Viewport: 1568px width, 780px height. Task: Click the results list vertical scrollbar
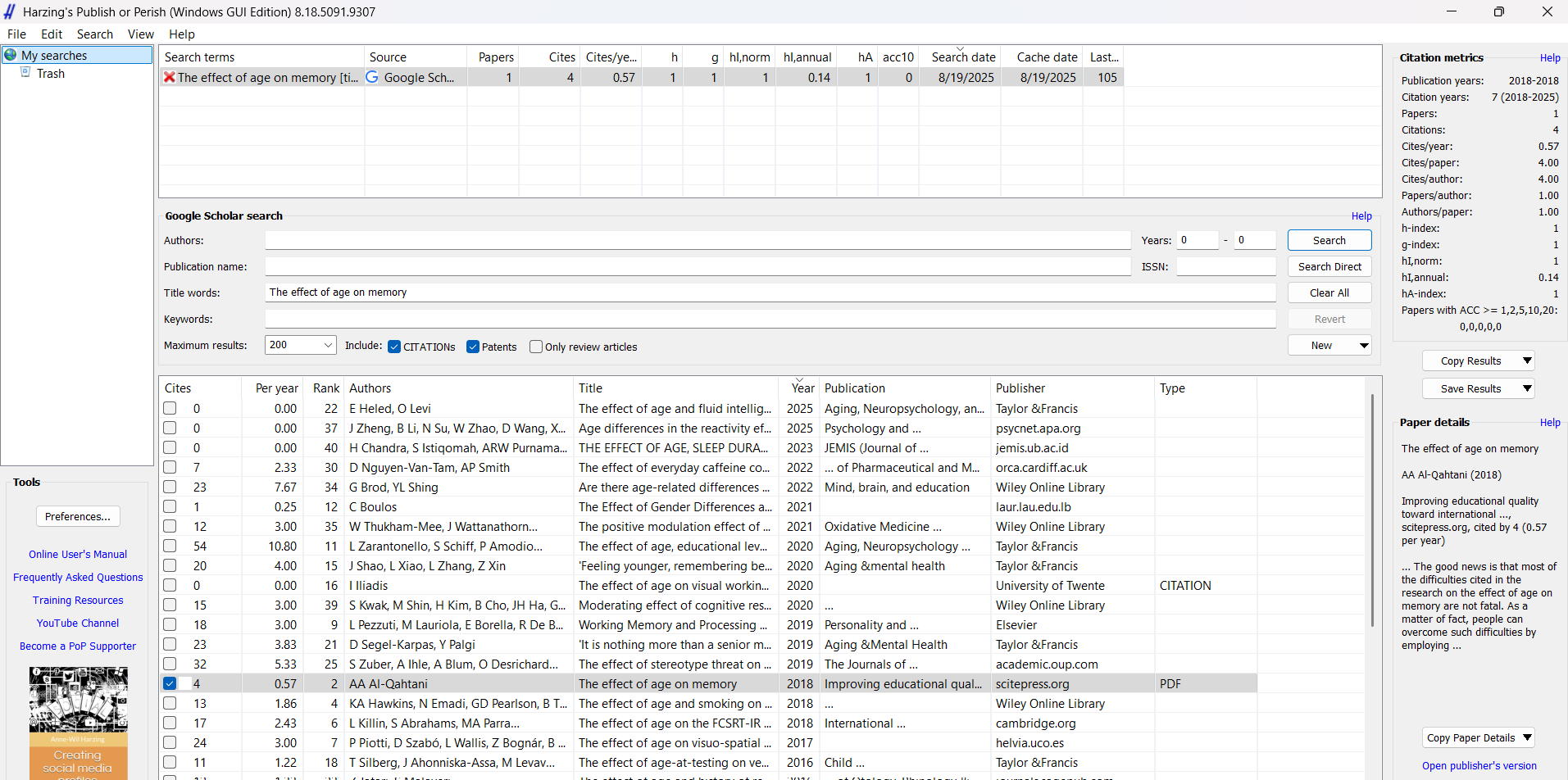tap(1372, 510)
